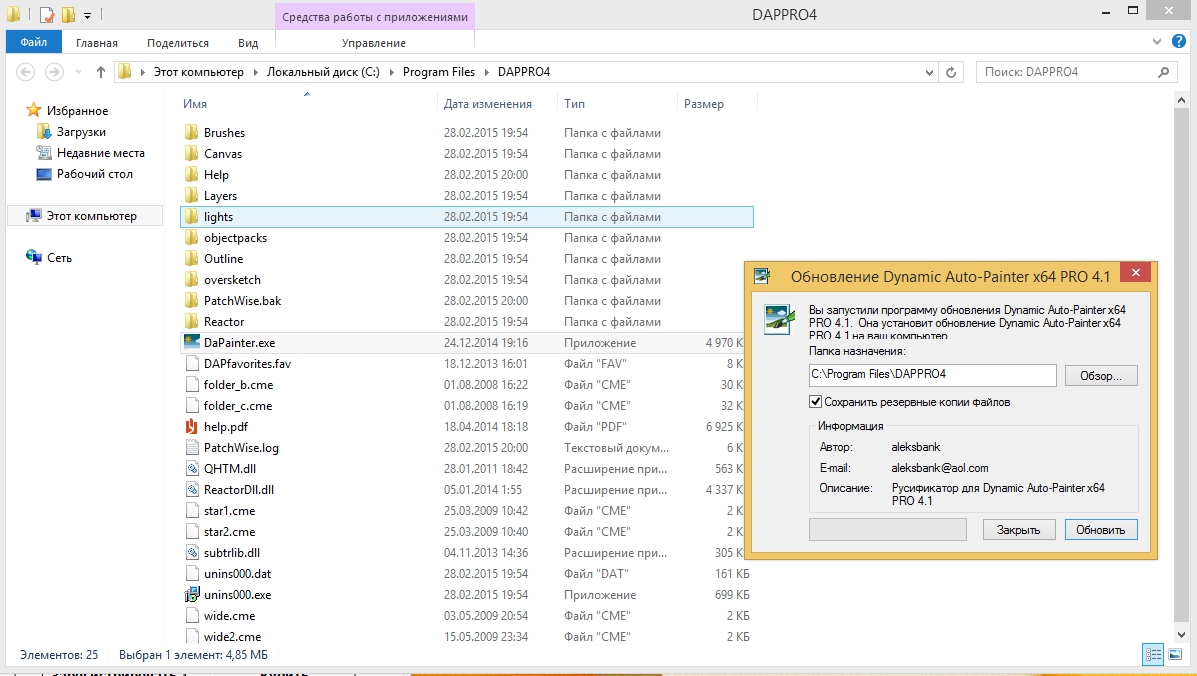Screen dimensions: 1197x676
Task: Go forward using the forward arrow
Action: pos(53,72)
